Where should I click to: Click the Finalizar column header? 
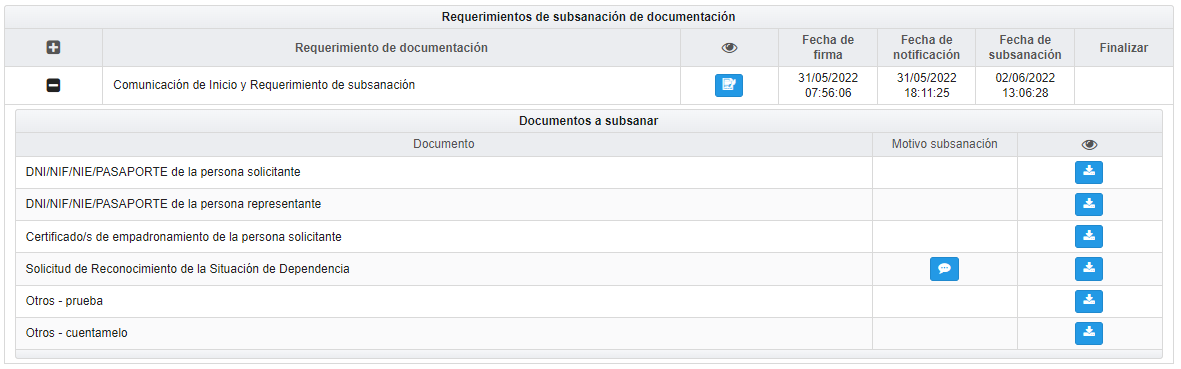1123,48
